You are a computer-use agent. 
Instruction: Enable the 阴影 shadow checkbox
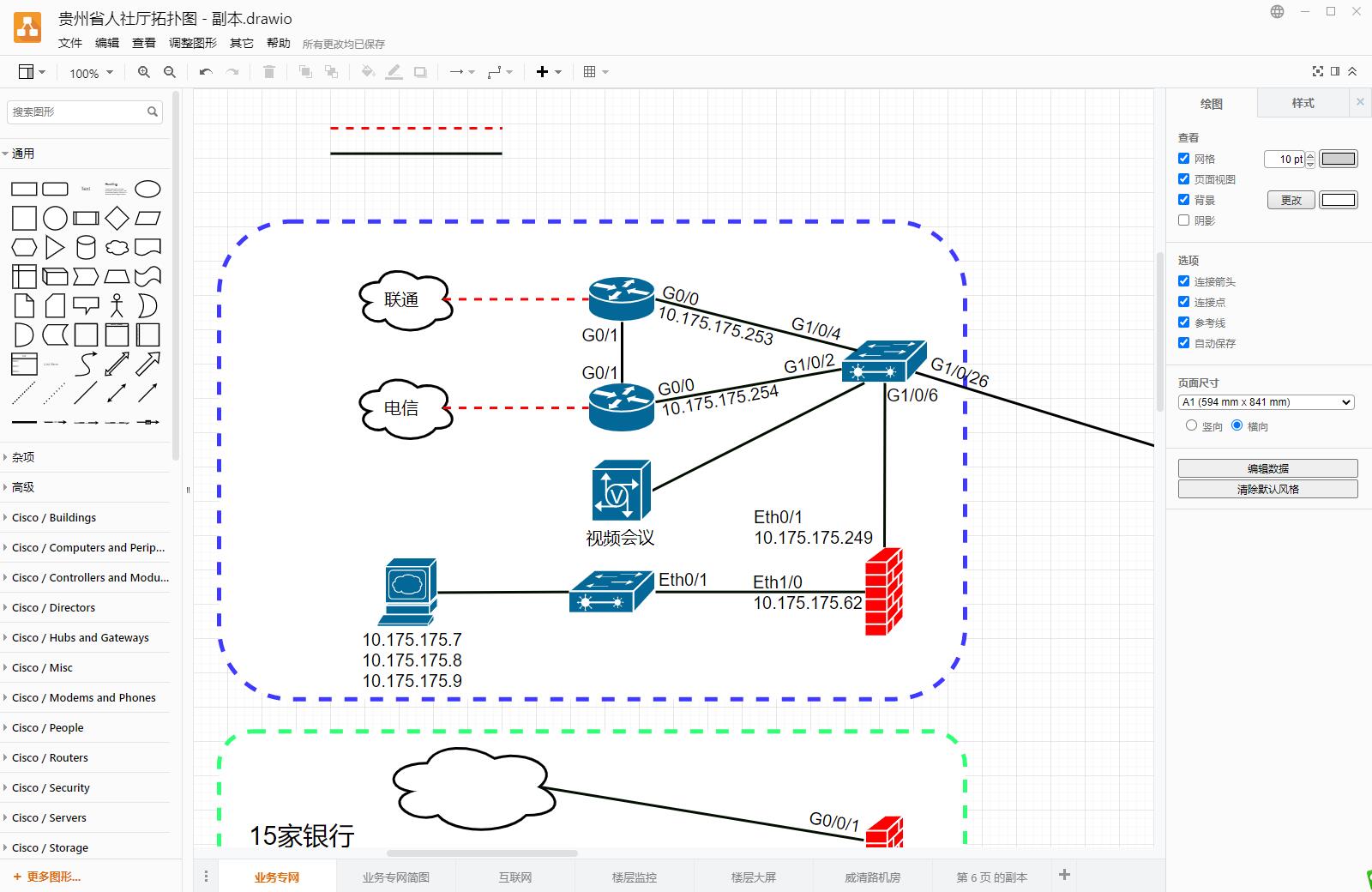[x=1184, y=220]
